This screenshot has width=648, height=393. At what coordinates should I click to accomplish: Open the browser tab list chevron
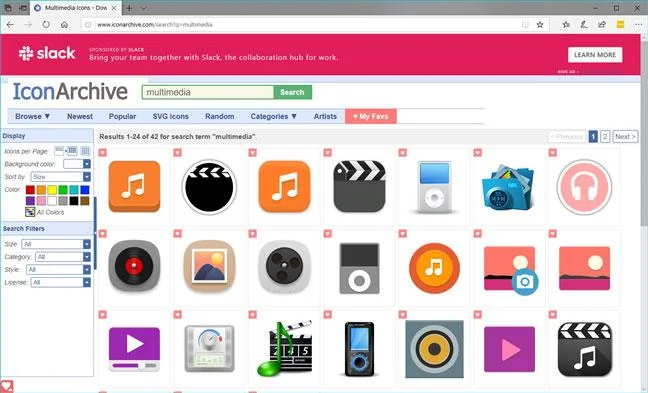(x=143, y=8)
